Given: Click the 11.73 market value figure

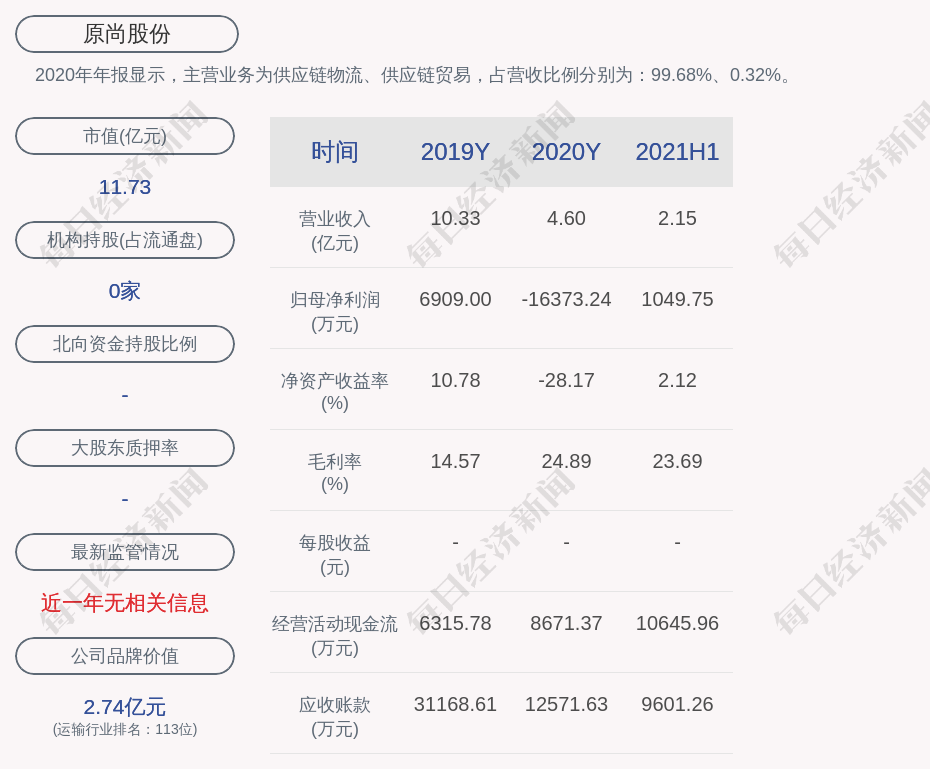Looking at the screenshot, I should pos(125,187).
